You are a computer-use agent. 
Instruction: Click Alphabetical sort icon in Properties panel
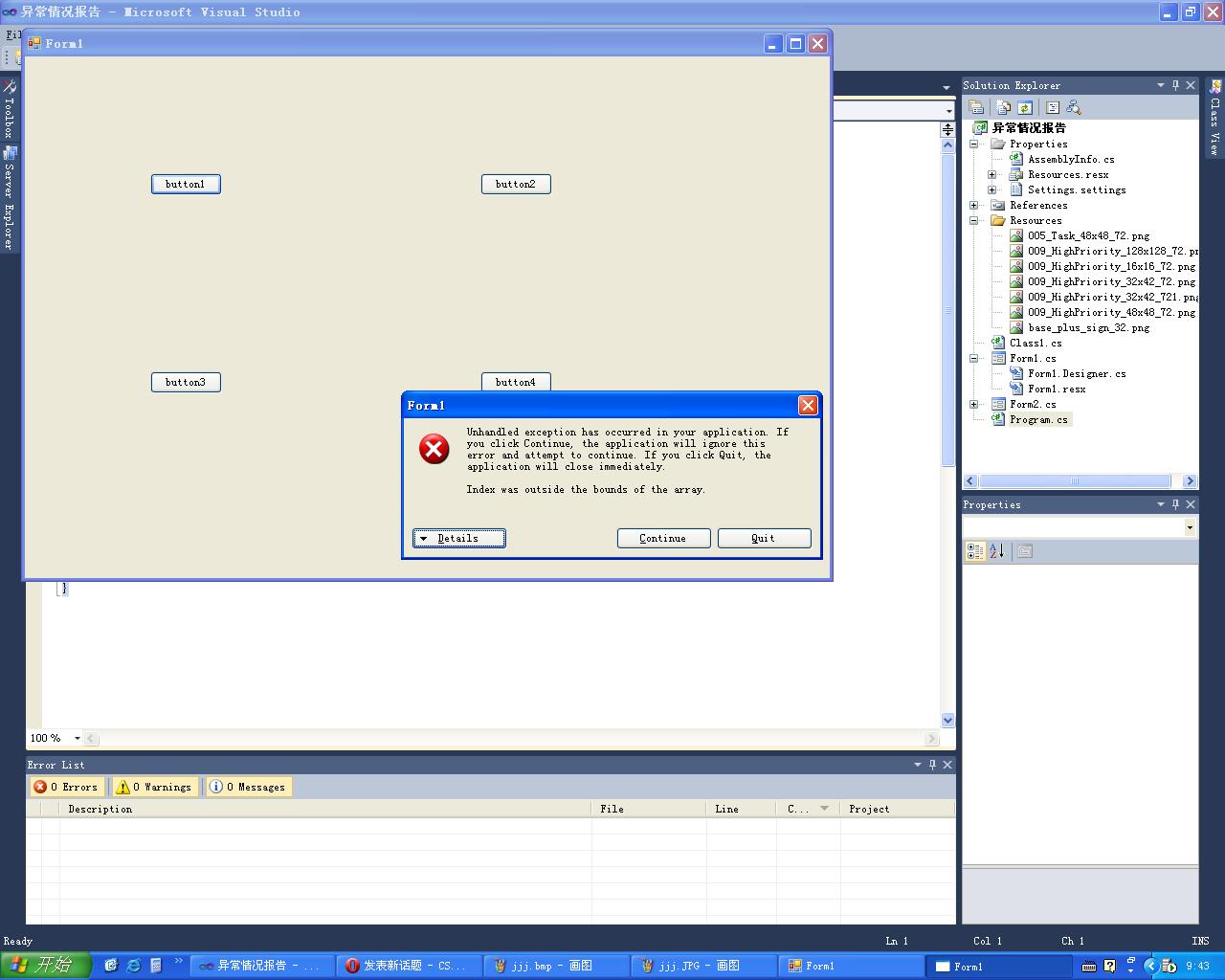996,551
